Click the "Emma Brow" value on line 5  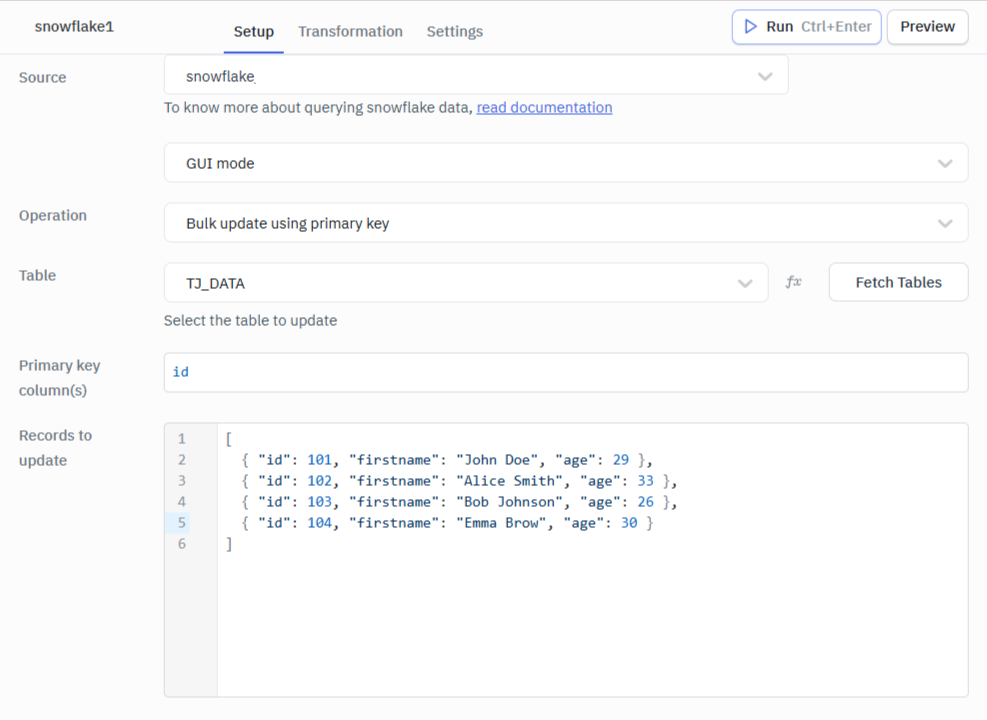(501, 522)
